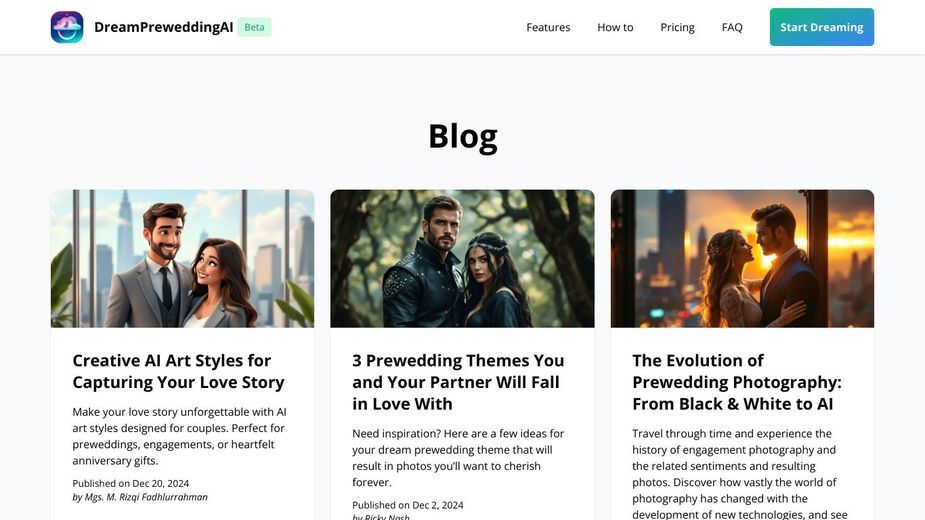The height and width of the screenshot is (520, 925).
Task: Click the Need inspiration excerpt text
Action: pos(458,457)
